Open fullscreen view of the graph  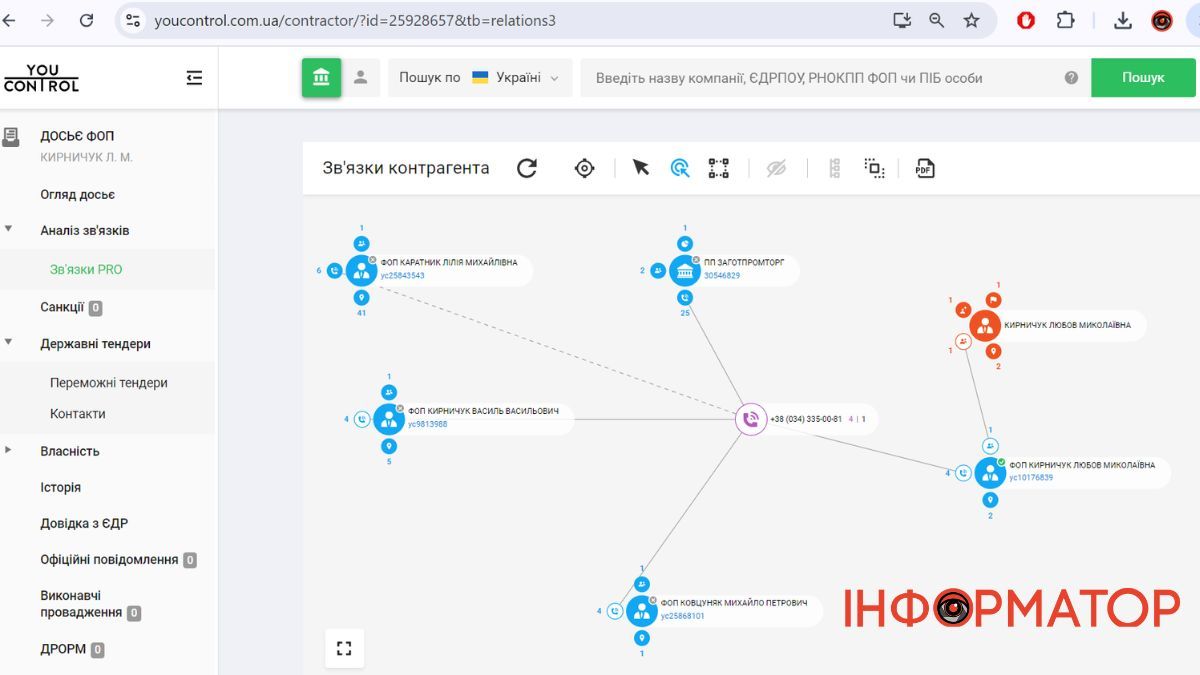(344, 648)
